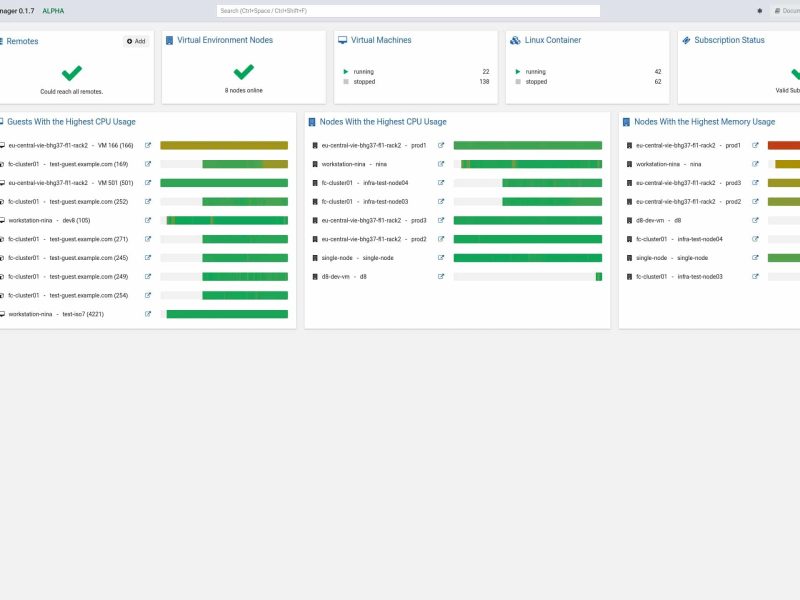Open external link for dev8 (105) guest

pos(148,220)
